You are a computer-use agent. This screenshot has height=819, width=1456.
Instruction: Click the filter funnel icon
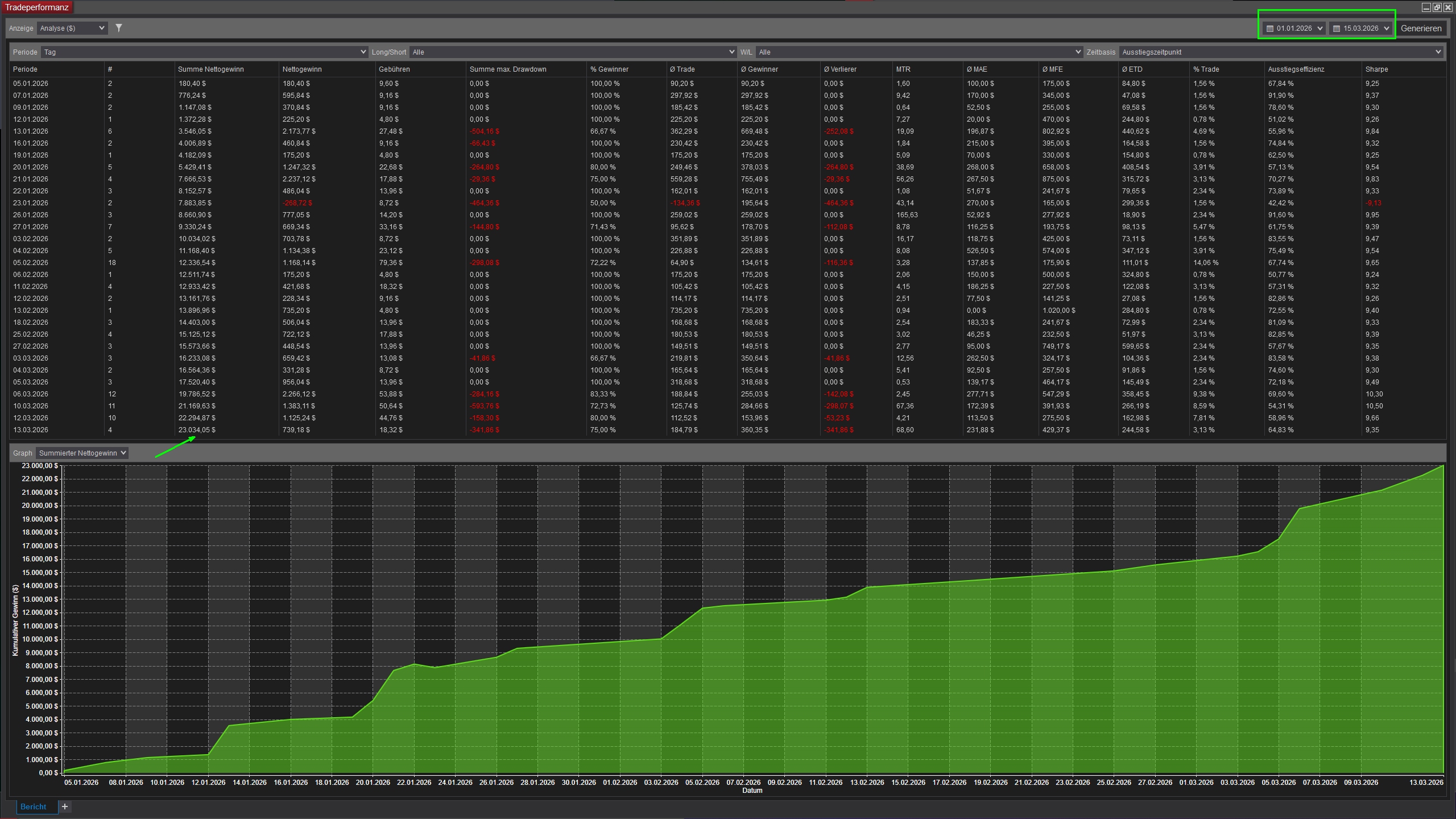coord(118,28)
